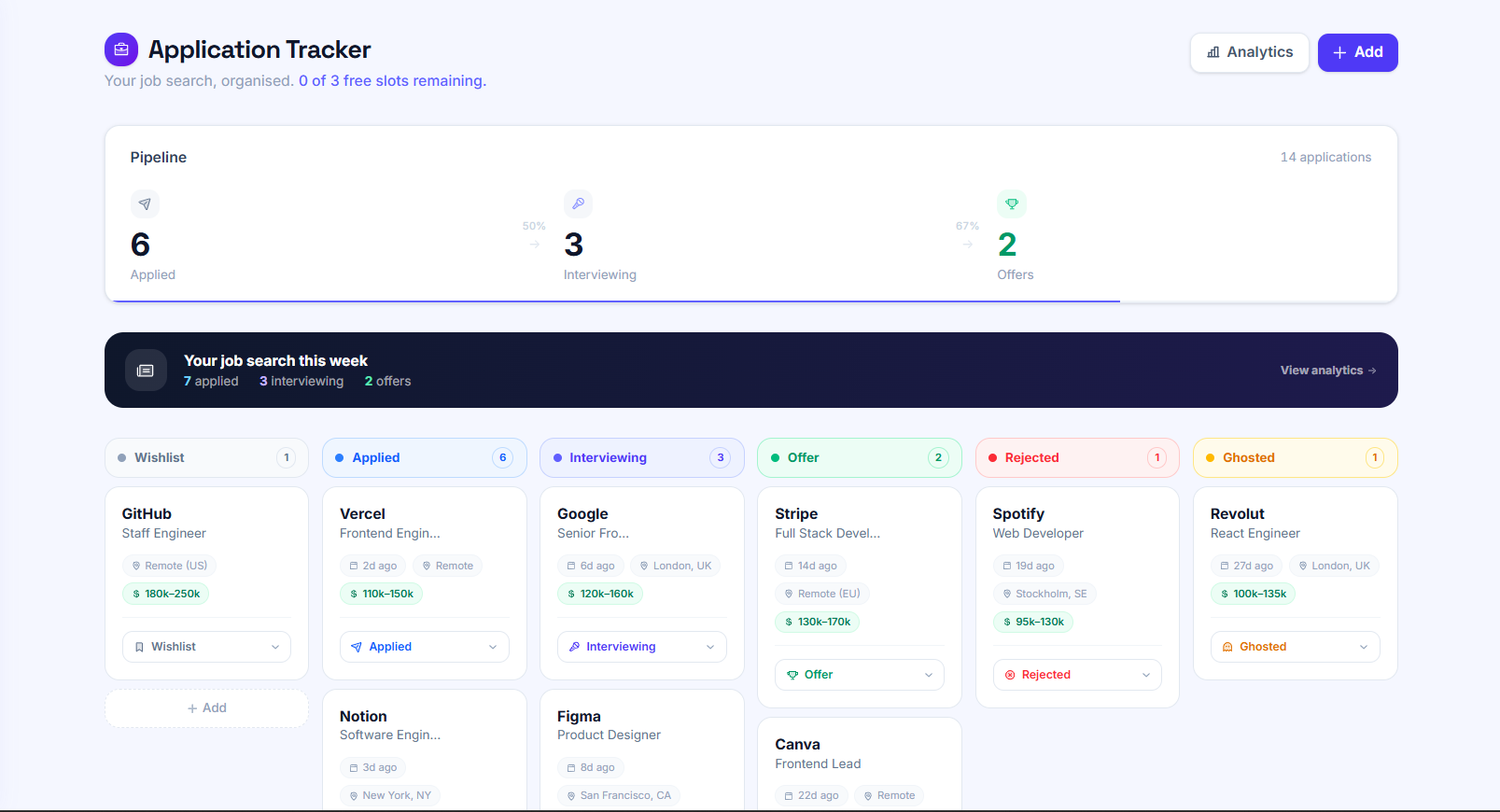Click London, UK tag on Google card
This screenshot has width=1500, height=812.
click(x=676, y=566)
